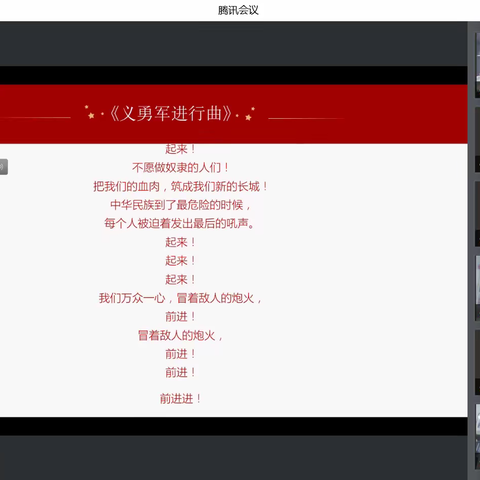Click the line 中华民族到了最危险的时候，
480x480 pixels.
[180, 205]
